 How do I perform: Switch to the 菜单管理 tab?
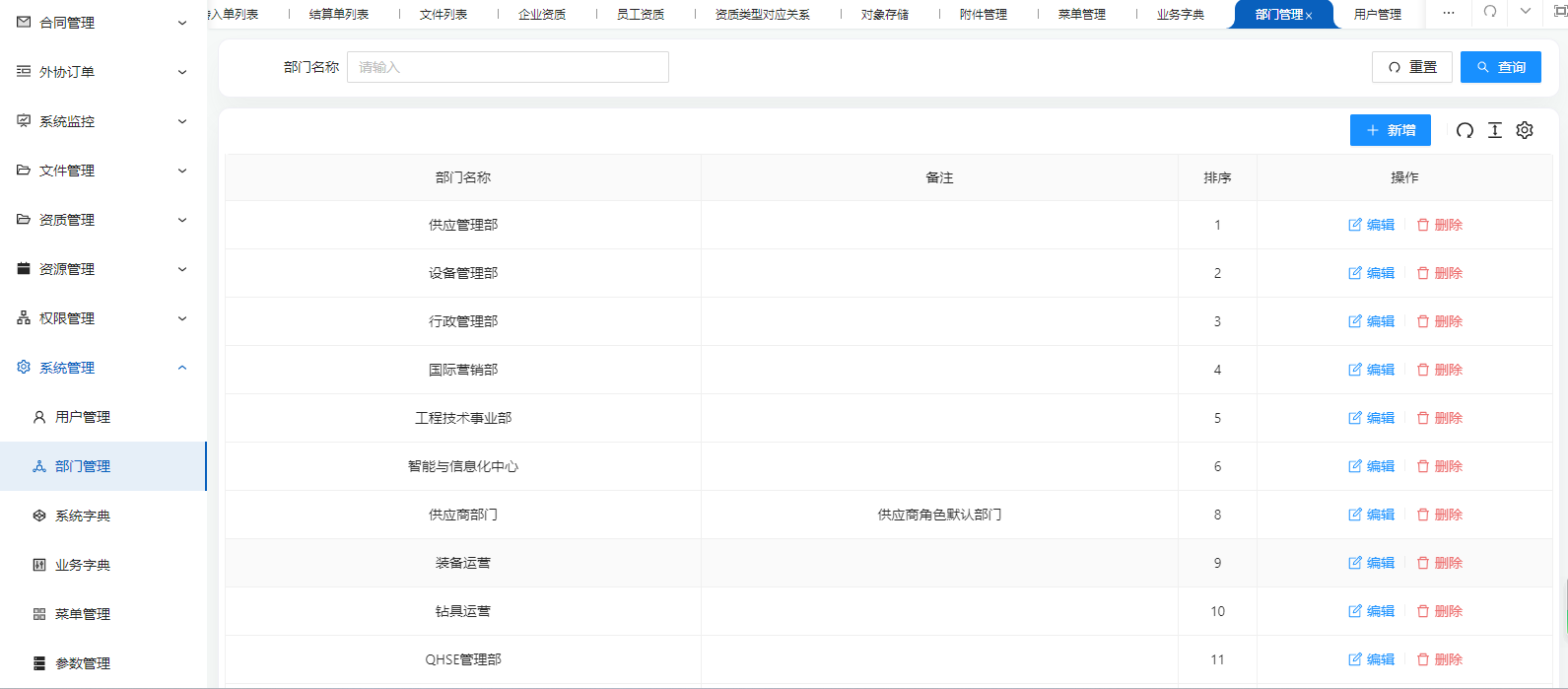(1081, 14)
